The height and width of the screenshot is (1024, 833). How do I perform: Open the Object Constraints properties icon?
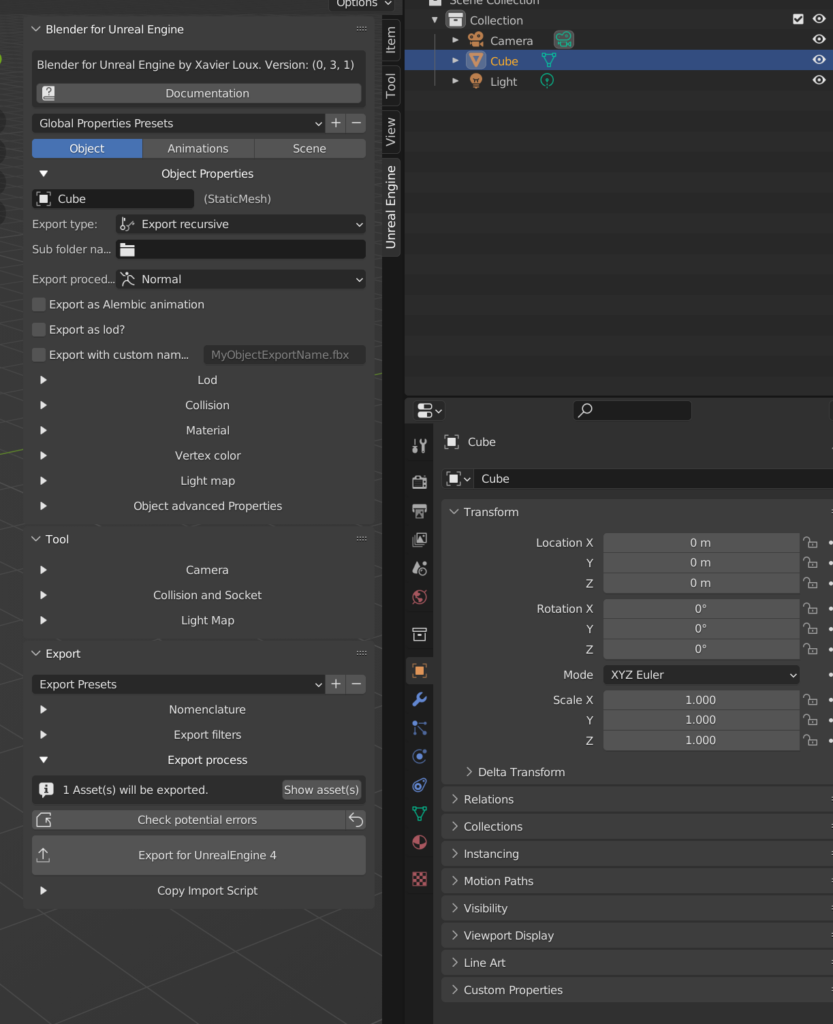pyautogui.click(x=419, y=785)
